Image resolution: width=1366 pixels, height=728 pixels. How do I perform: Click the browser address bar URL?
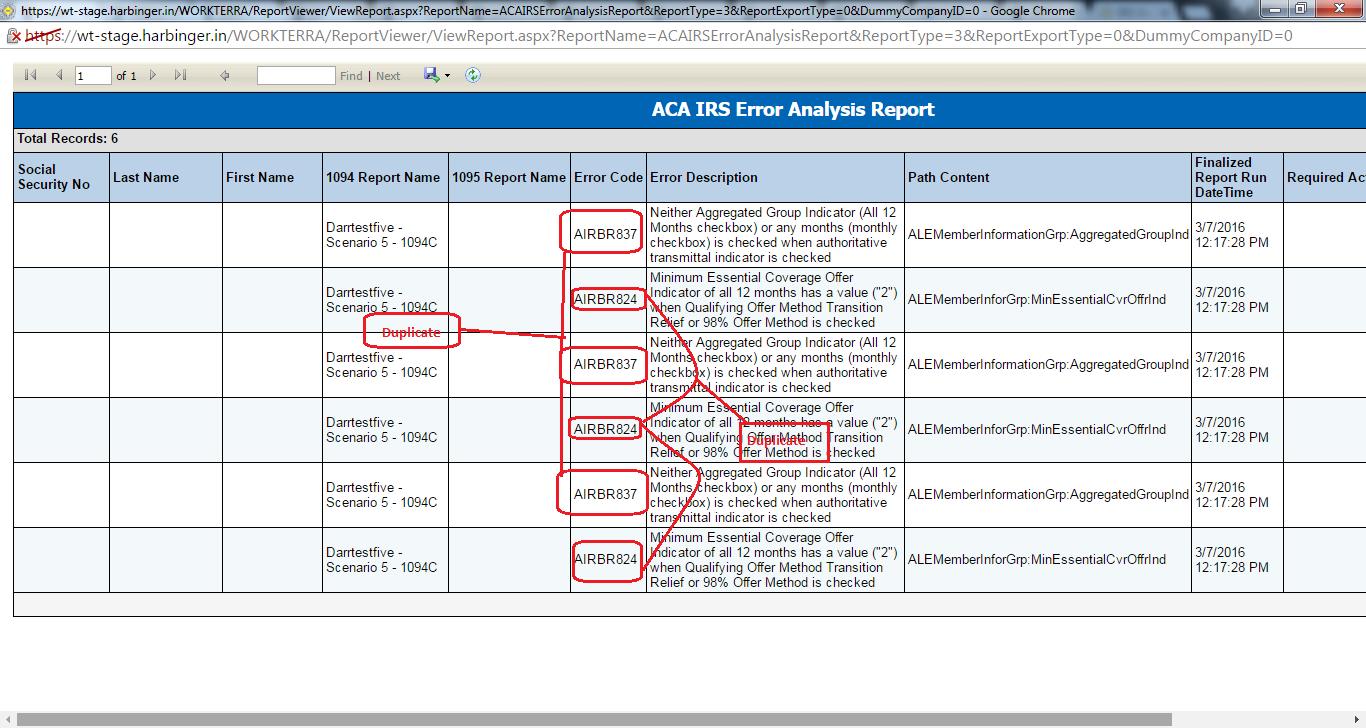coord(659,36)
